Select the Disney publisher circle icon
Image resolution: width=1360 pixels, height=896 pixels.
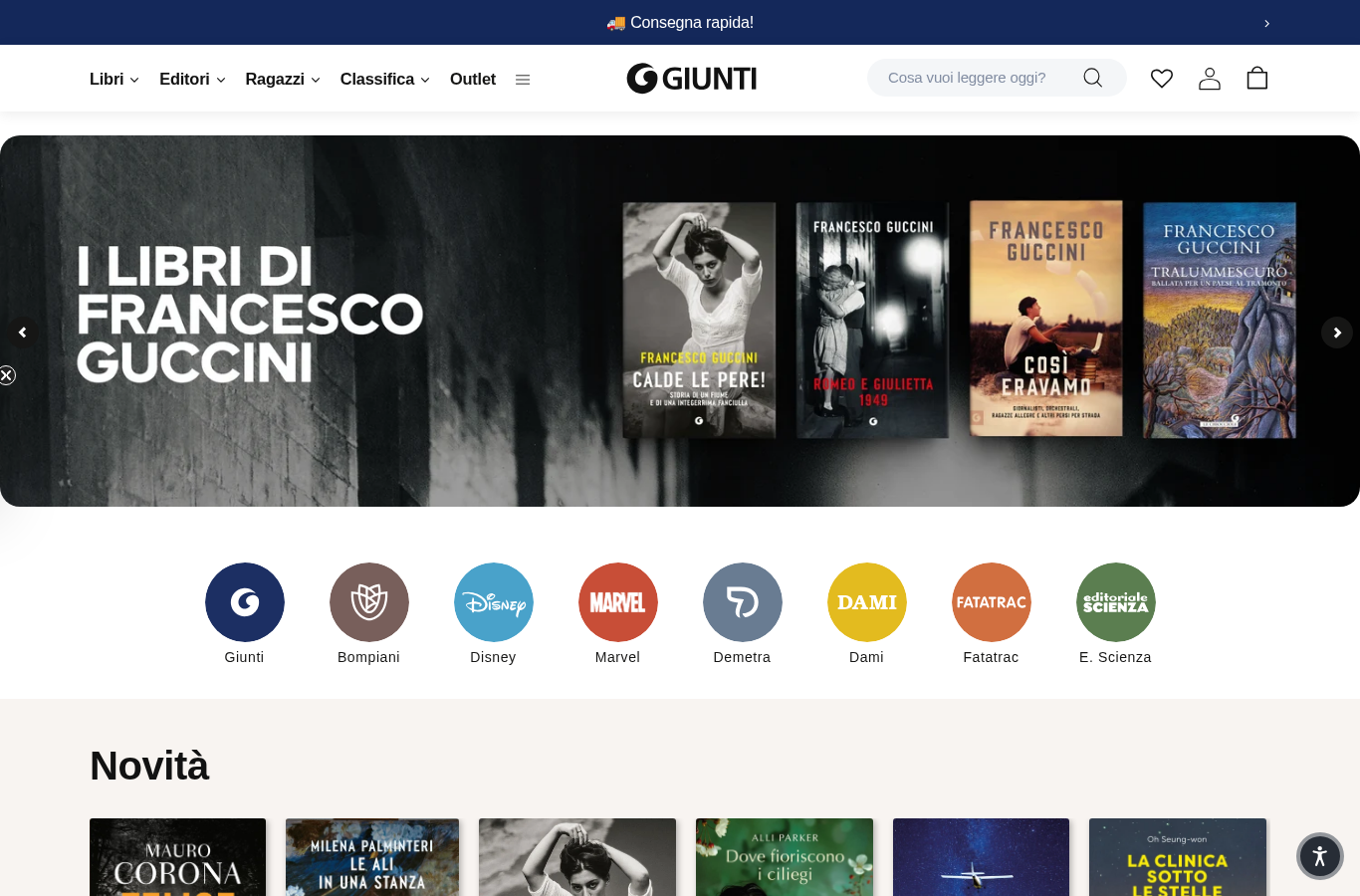click(x=494, y=602)
